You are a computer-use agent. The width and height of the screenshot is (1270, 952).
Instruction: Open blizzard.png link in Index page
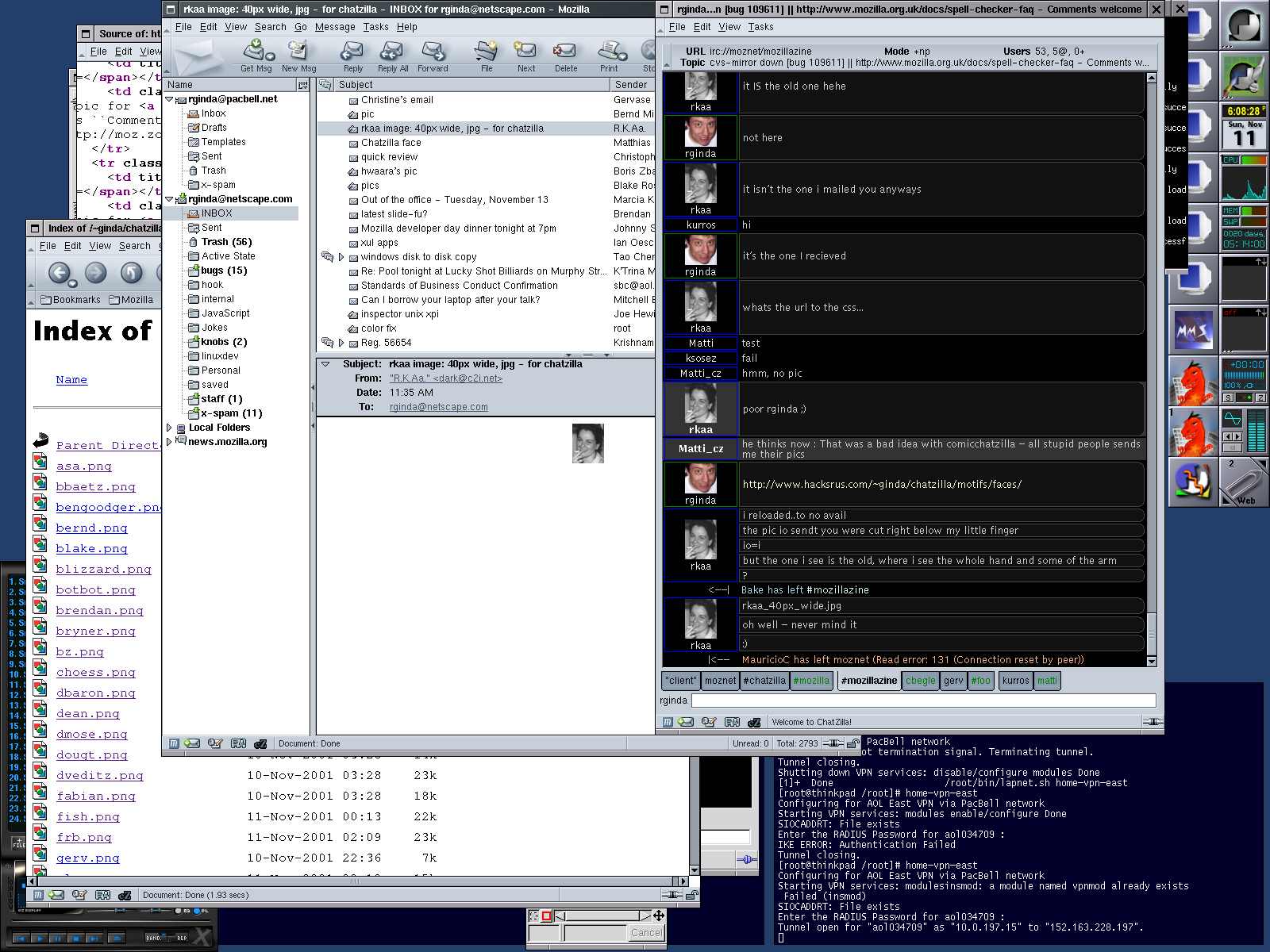tap(103, 569)
